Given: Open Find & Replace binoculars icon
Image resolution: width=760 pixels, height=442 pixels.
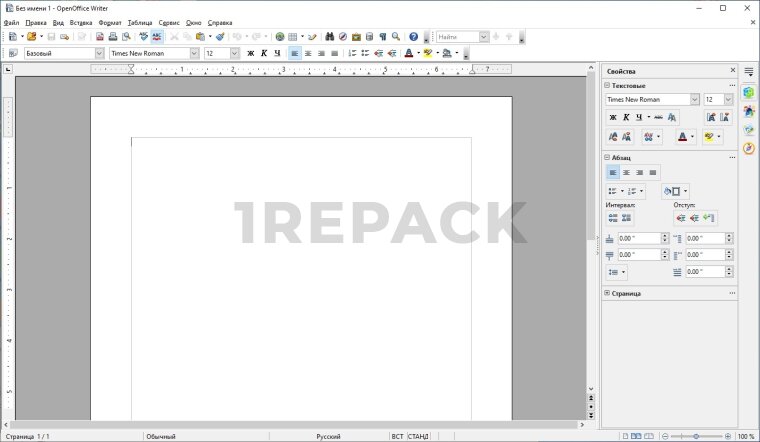Looking at the screenshot, I should pyautogui.click(x=328, y=37).
